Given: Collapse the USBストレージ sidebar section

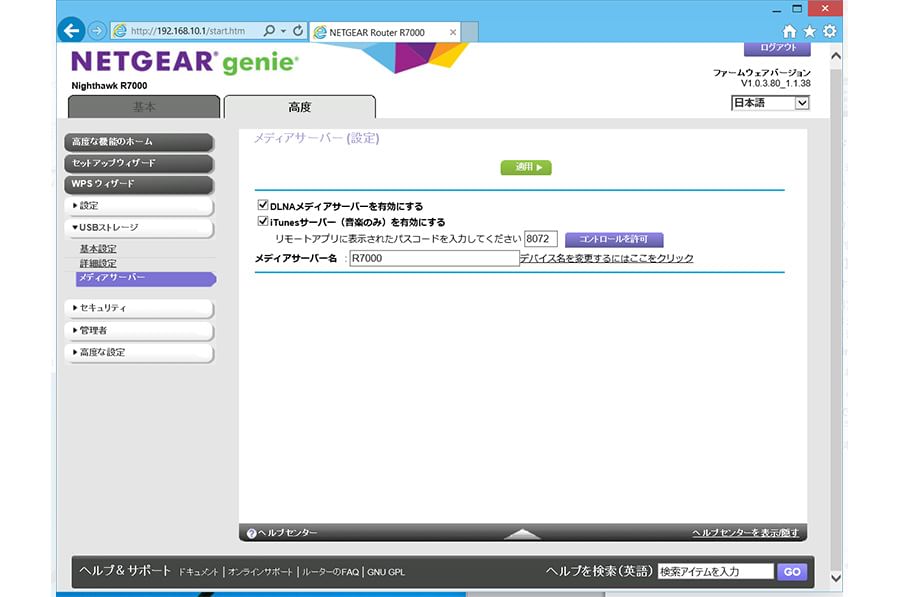Looking at the screenshot, I should point(140,228).
